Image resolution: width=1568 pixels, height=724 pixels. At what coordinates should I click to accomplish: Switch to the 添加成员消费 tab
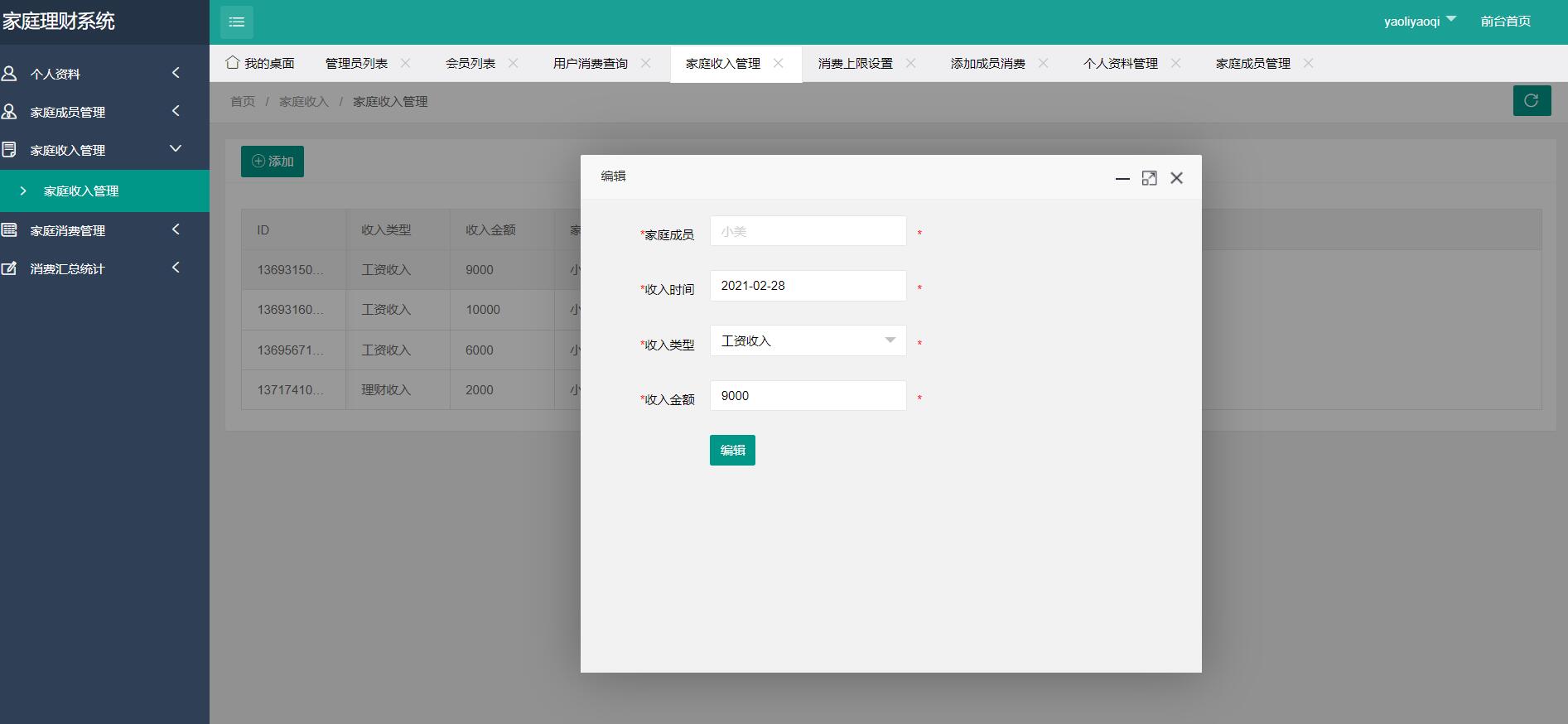pyautogui.click(x=988, y=63)
